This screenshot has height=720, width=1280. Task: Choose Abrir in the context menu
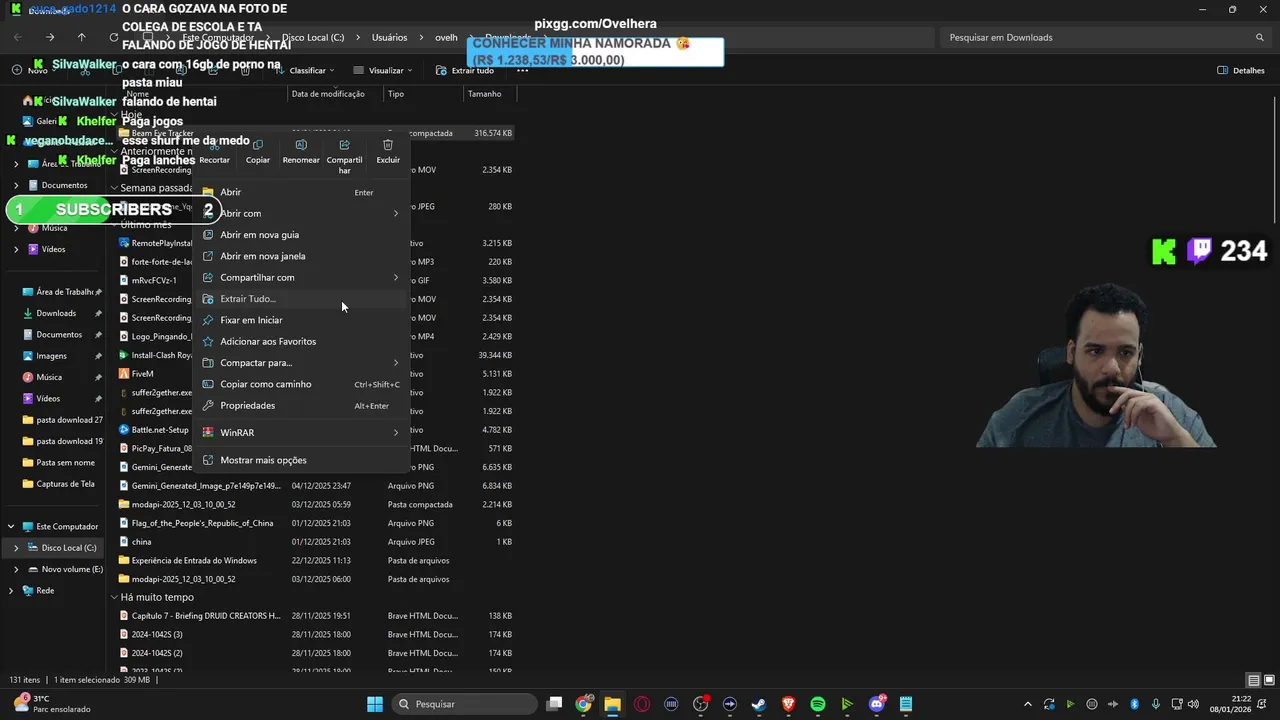301,192
